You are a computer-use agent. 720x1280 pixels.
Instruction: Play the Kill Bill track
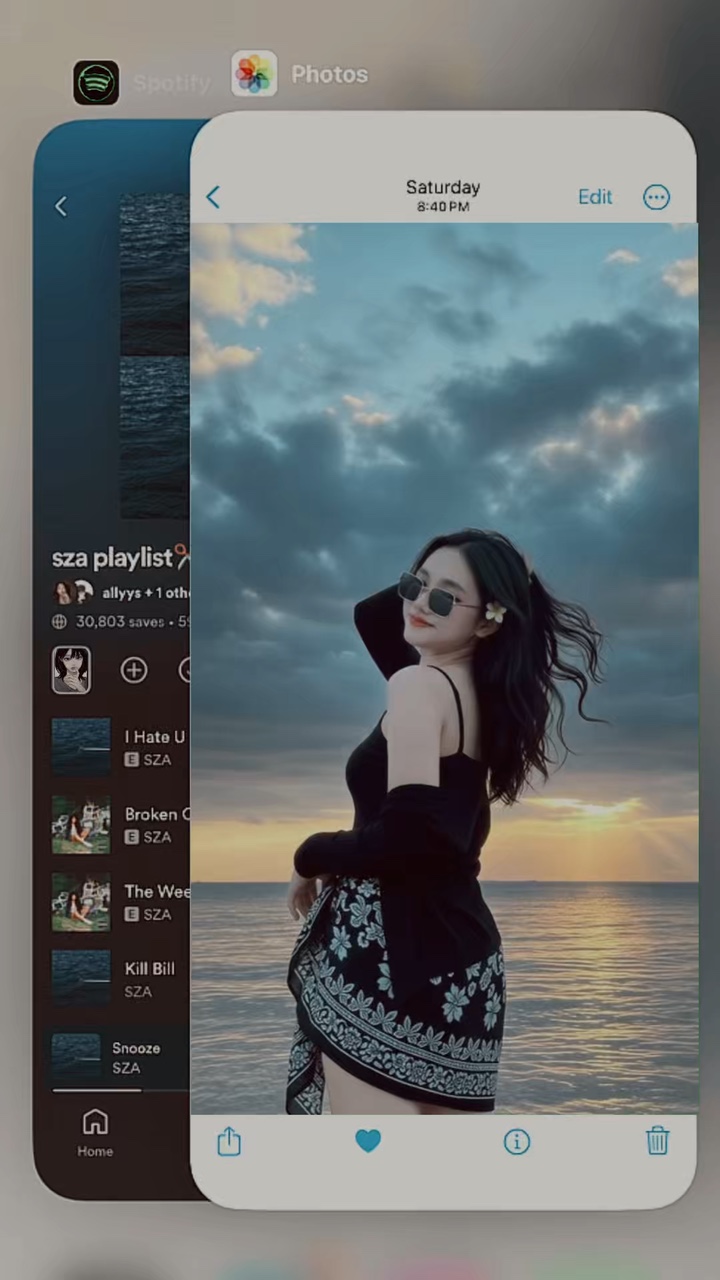[x=121, y=979]
